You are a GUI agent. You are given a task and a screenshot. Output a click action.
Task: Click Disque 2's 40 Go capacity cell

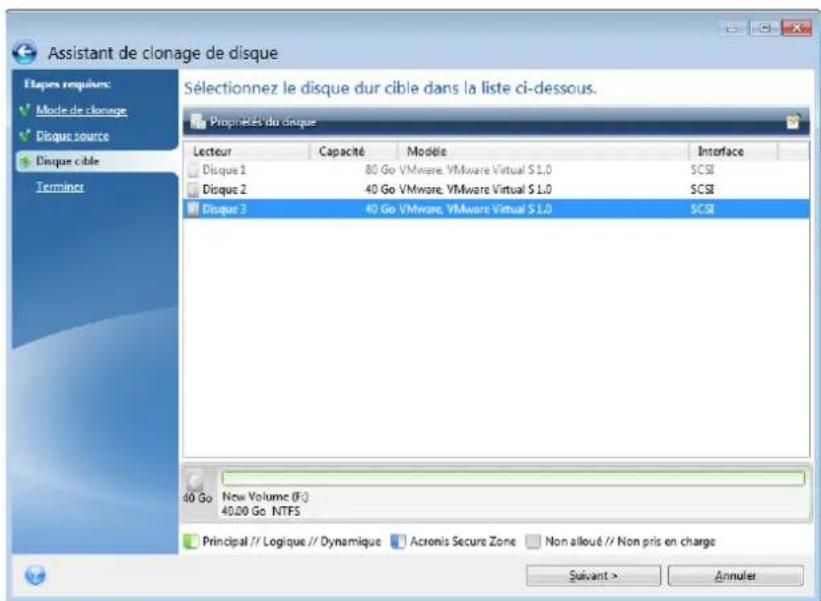tap(380, 190)
